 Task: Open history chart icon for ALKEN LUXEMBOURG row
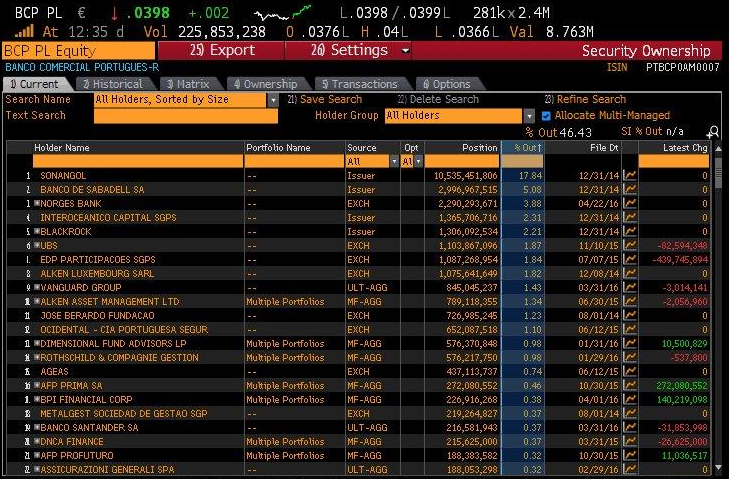(630, 273)
